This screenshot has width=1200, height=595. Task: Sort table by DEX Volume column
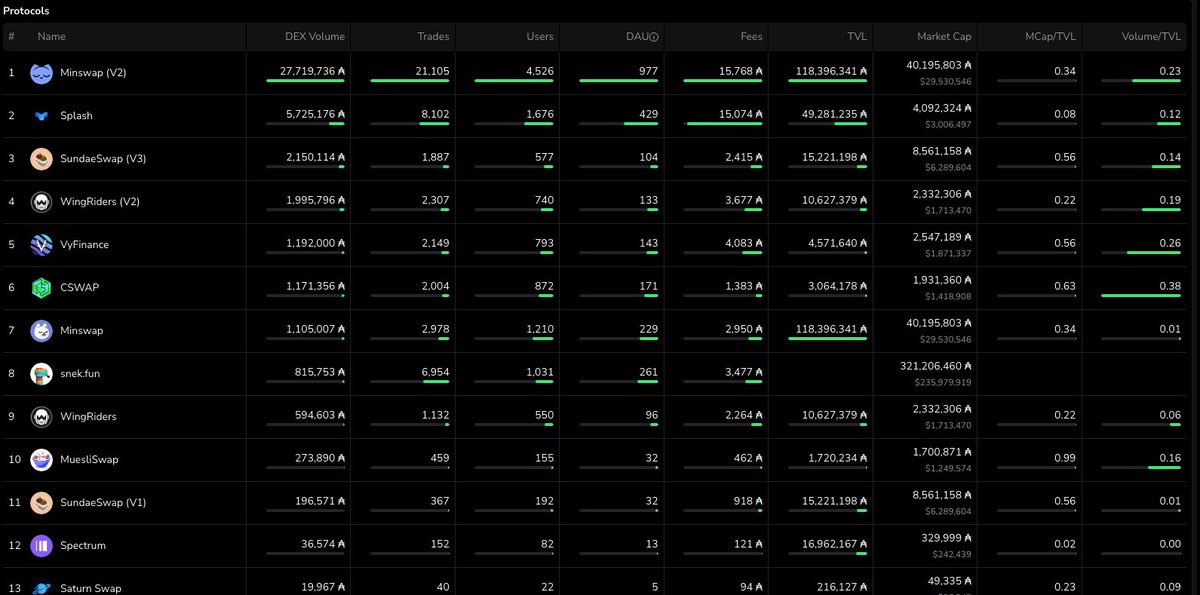(x=315, y=37)
